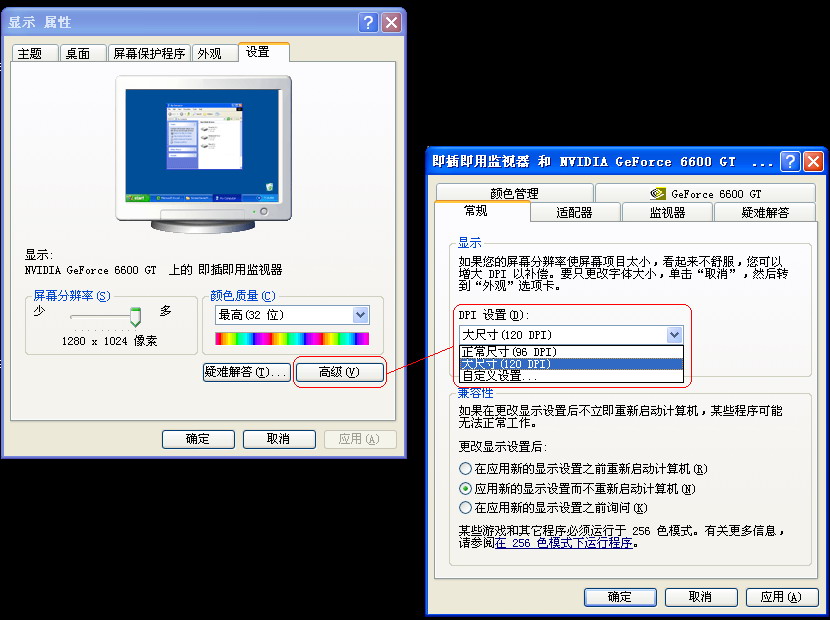This screenshot has height=620, width=830.
Task: Click the screen resolution slider thumb
Action: pos(136,317)
